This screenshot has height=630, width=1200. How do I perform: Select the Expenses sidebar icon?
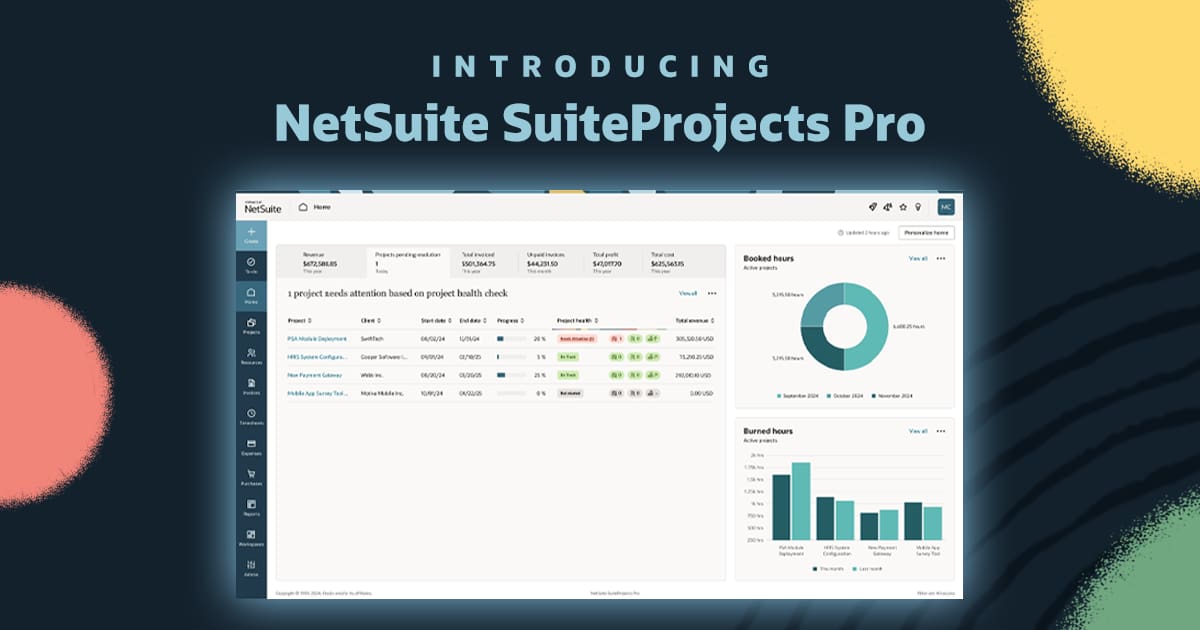[x=251, y=444]
